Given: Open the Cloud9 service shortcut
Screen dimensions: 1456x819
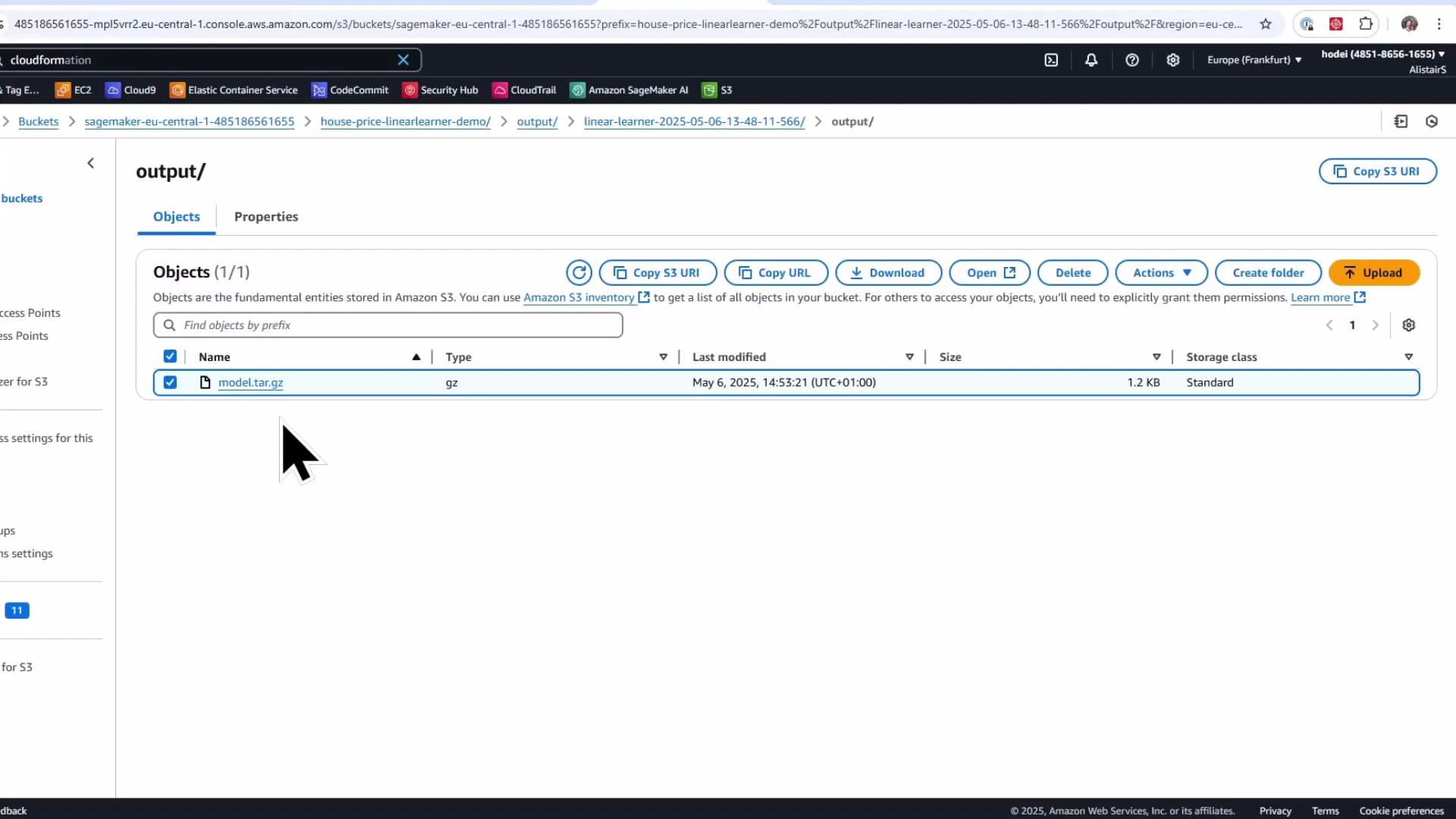Looking at the screenshot, I should tap(130, 90).
